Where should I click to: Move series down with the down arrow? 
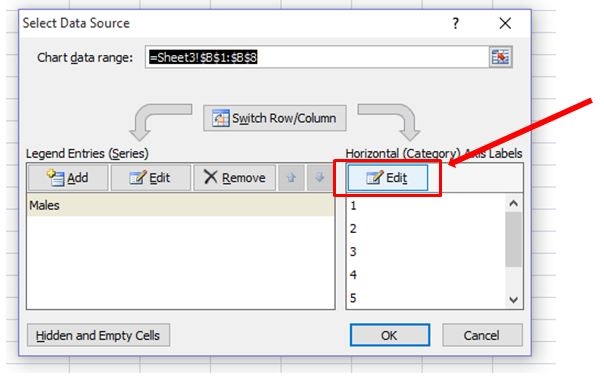pos(319,178)
